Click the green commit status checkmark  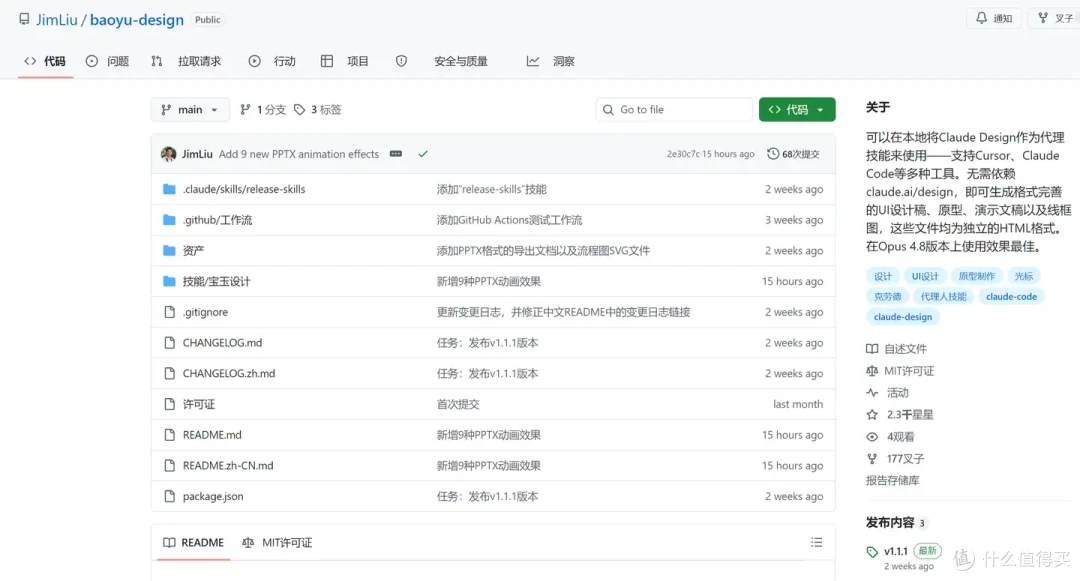point(423,154)
